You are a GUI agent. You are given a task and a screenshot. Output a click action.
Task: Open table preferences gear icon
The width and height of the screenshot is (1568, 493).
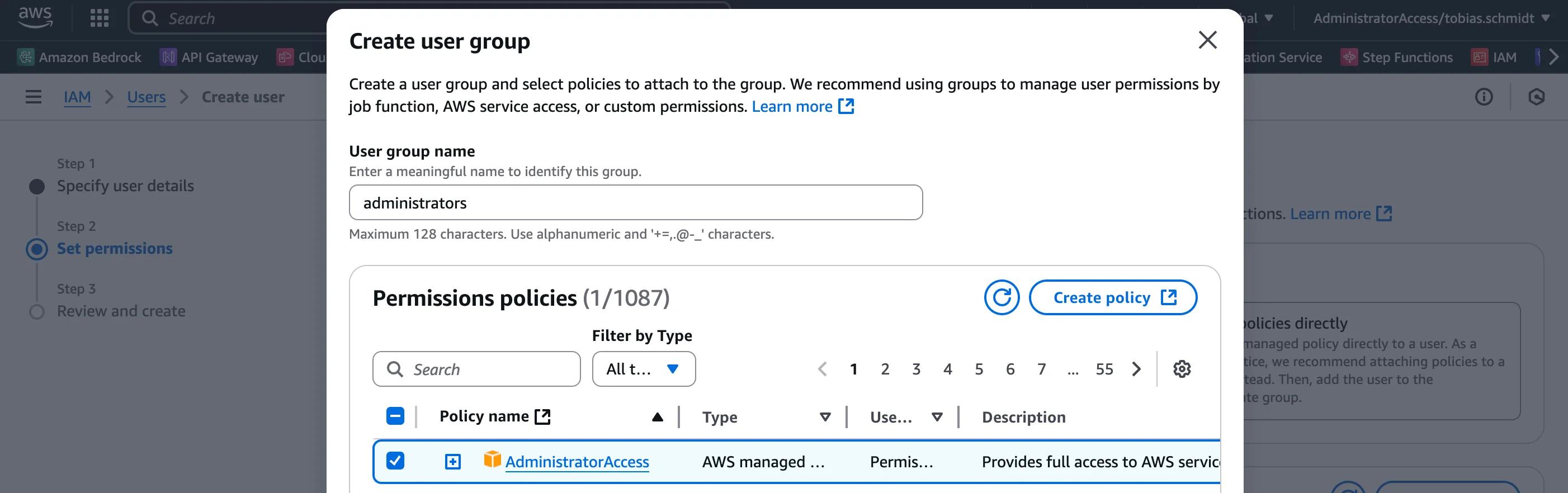[x=1182, y=369]
